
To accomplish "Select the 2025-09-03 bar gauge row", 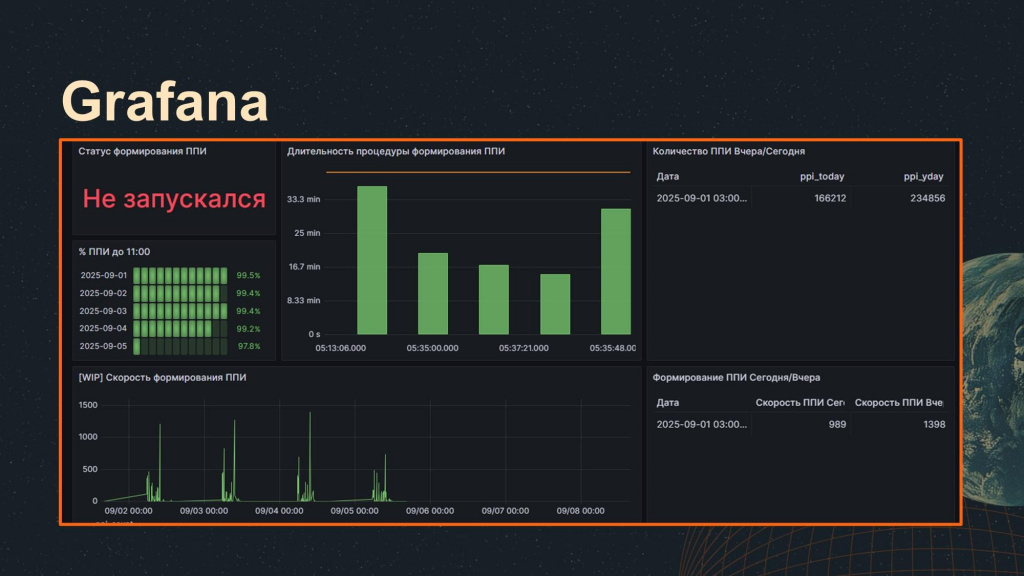I will coord(170,311).
